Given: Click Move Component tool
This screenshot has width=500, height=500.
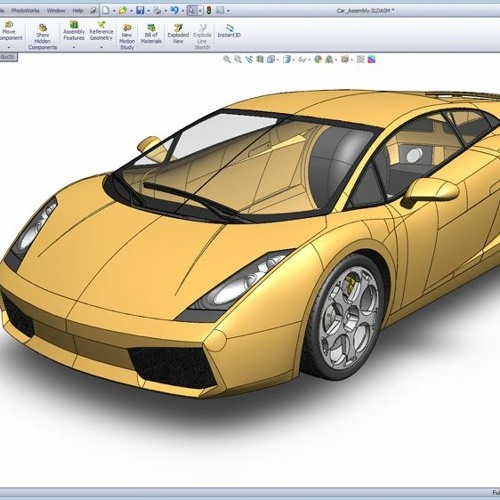Looking at the screenshot, I should 9,31.
